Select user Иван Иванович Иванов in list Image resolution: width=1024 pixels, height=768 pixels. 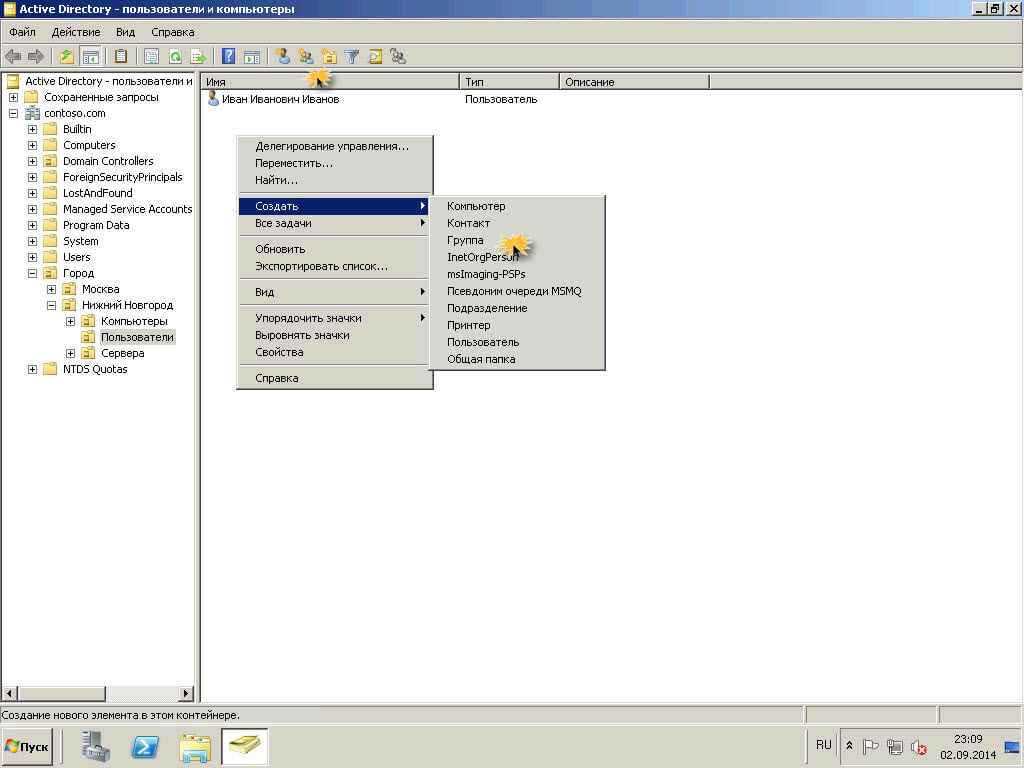coord(280,99)
